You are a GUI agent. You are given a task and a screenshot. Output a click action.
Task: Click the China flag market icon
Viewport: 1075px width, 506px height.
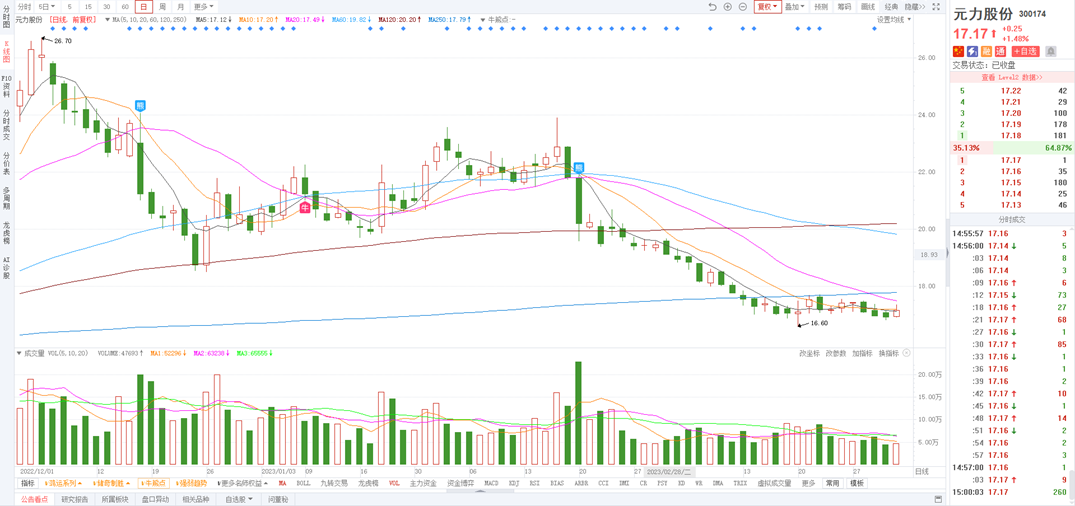point(958,51)
